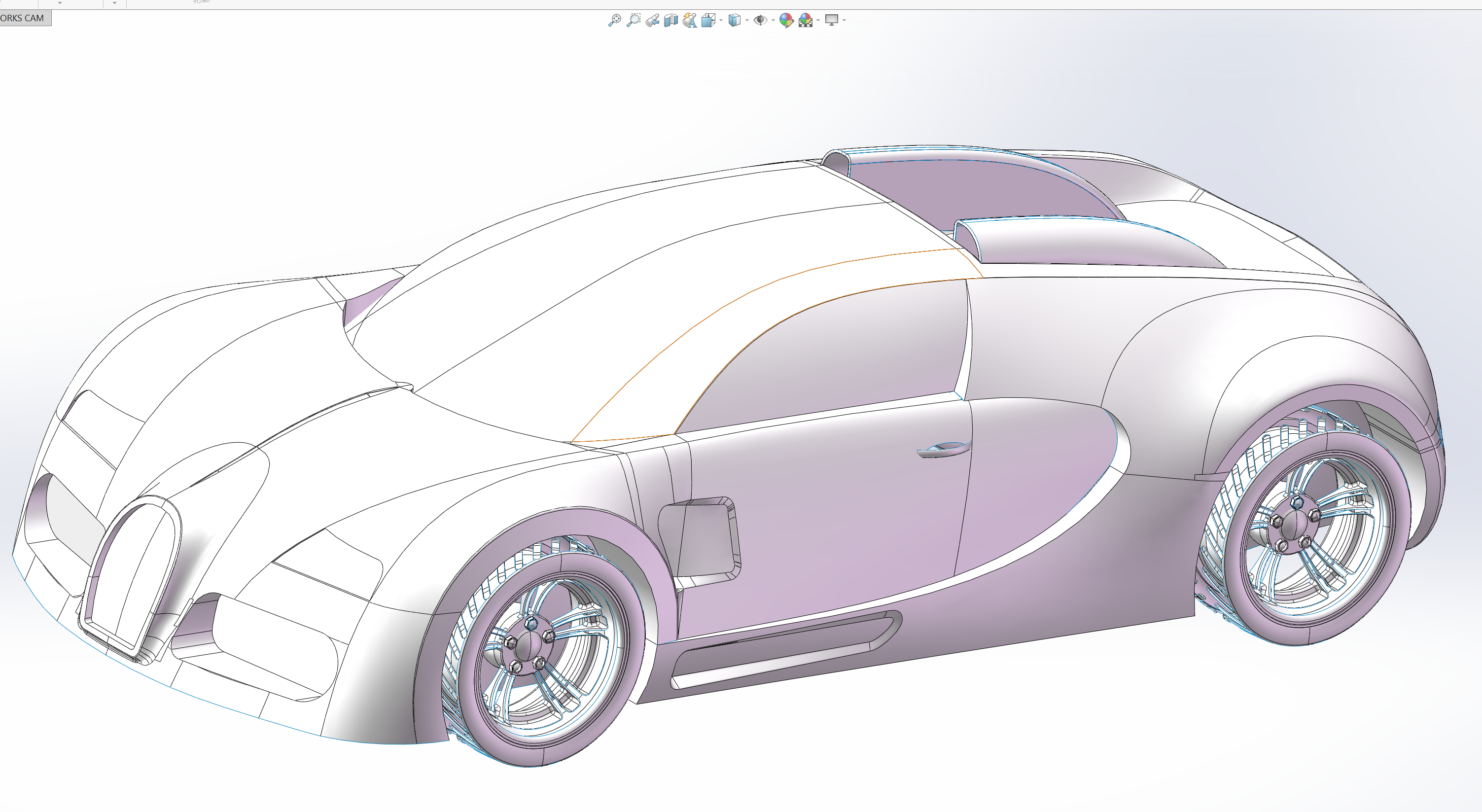Return to the Previous View
Screen dimensions: 1482x812
[x=652, y=20]
